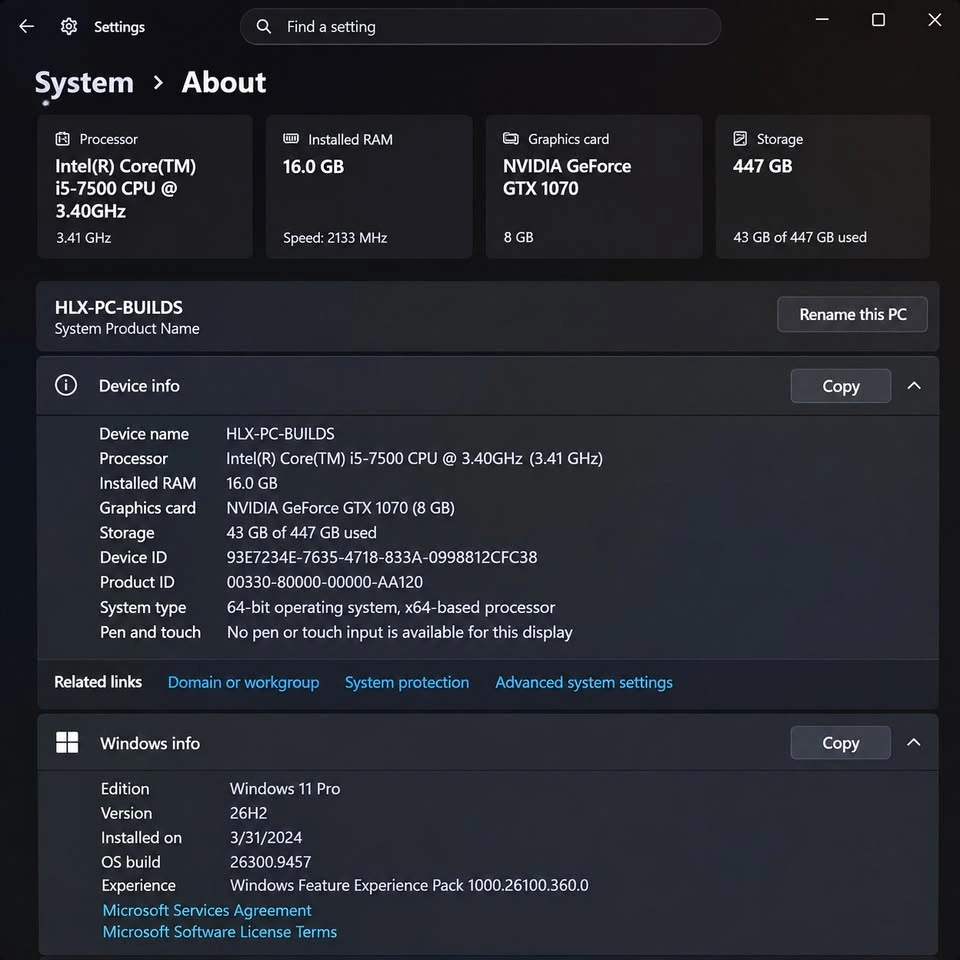The image size is (960, 960).
Task: Click the search magnifier icon
Action: click(263, 26)
